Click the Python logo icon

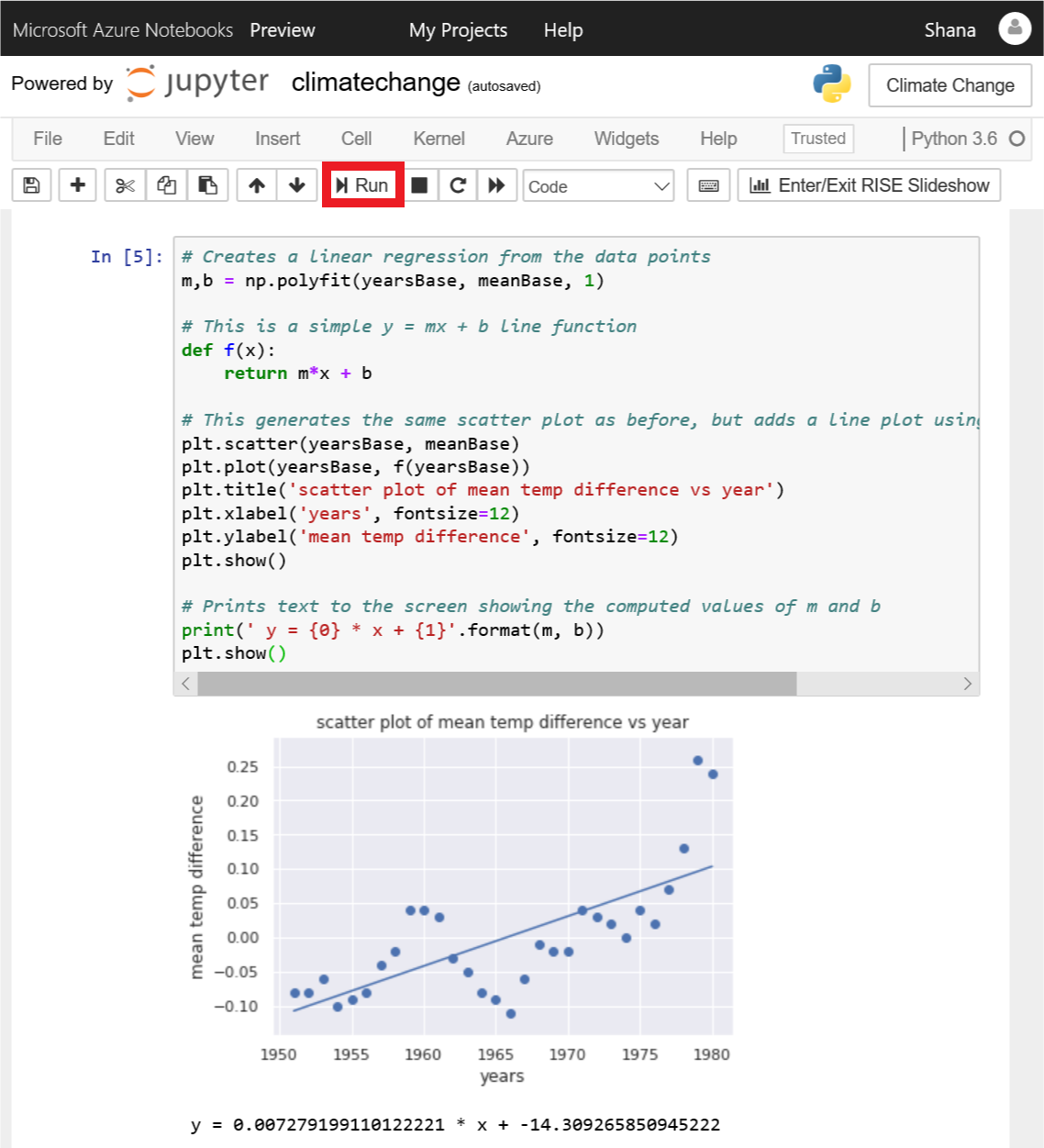click(x=832, y=84)
